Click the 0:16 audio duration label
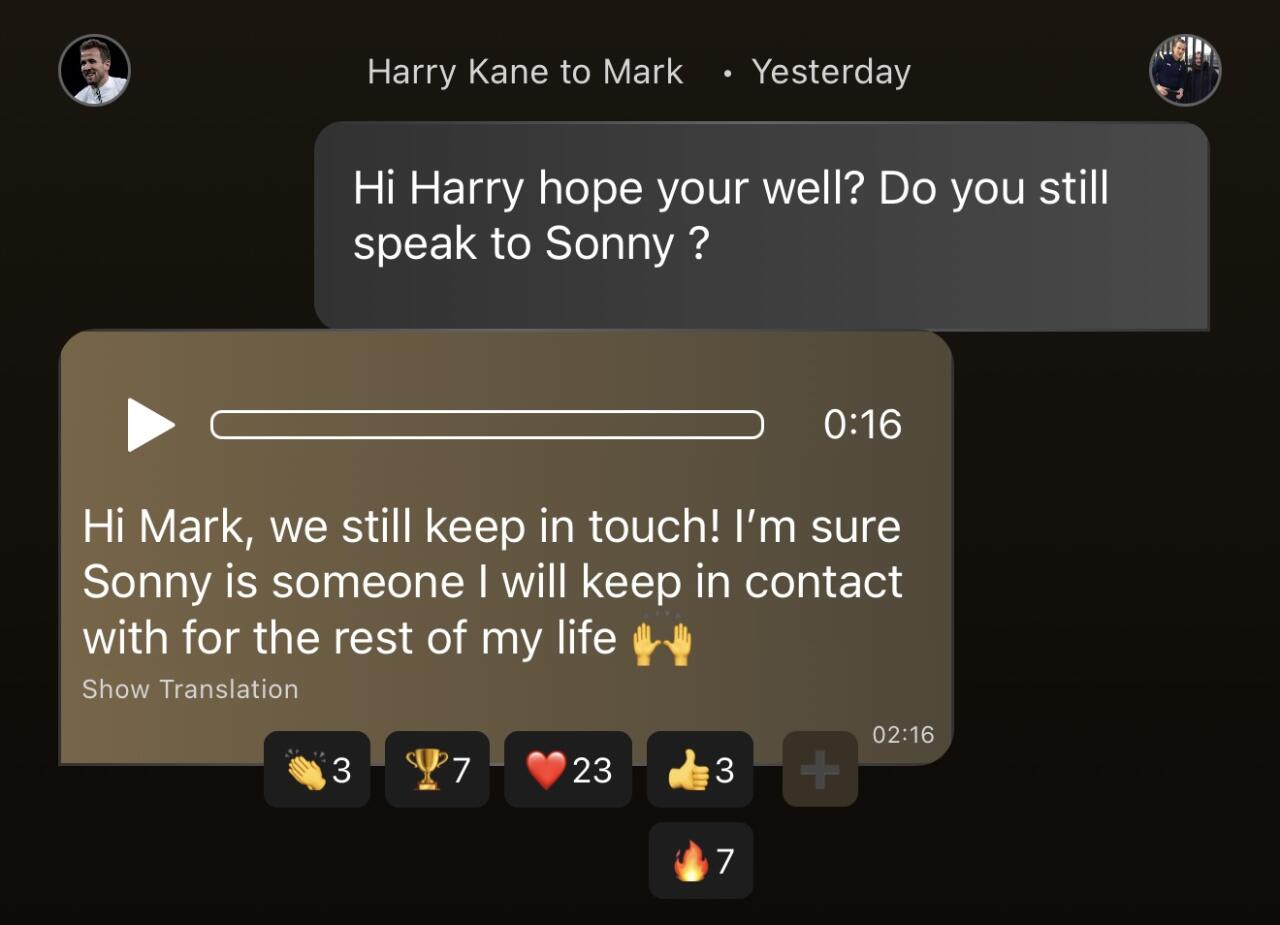Image resolution: width=1280 pixels, height=925 pixels. pos(863,425)
